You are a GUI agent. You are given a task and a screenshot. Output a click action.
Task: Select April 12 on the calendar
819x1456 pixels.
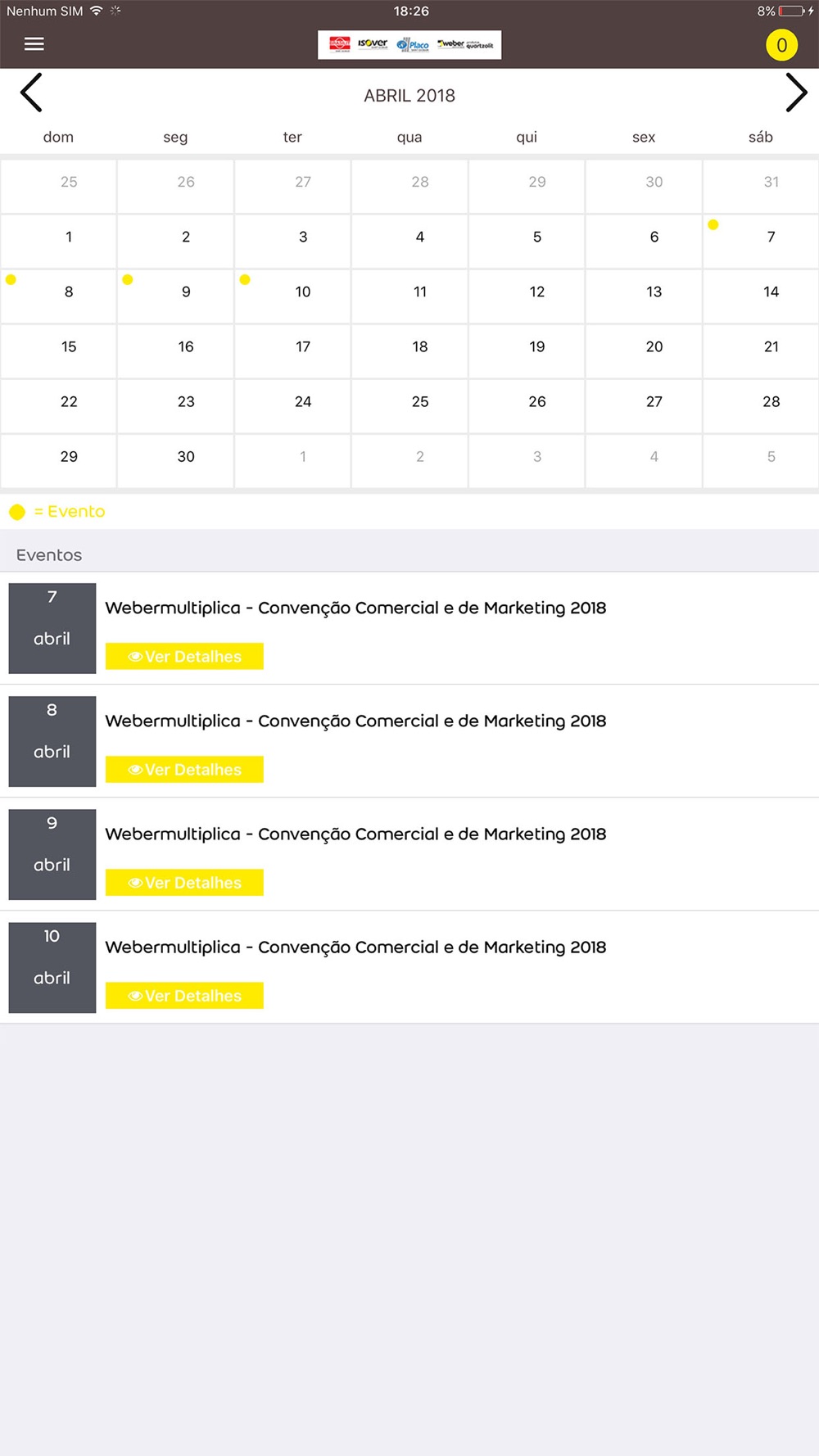click(527, 296)
